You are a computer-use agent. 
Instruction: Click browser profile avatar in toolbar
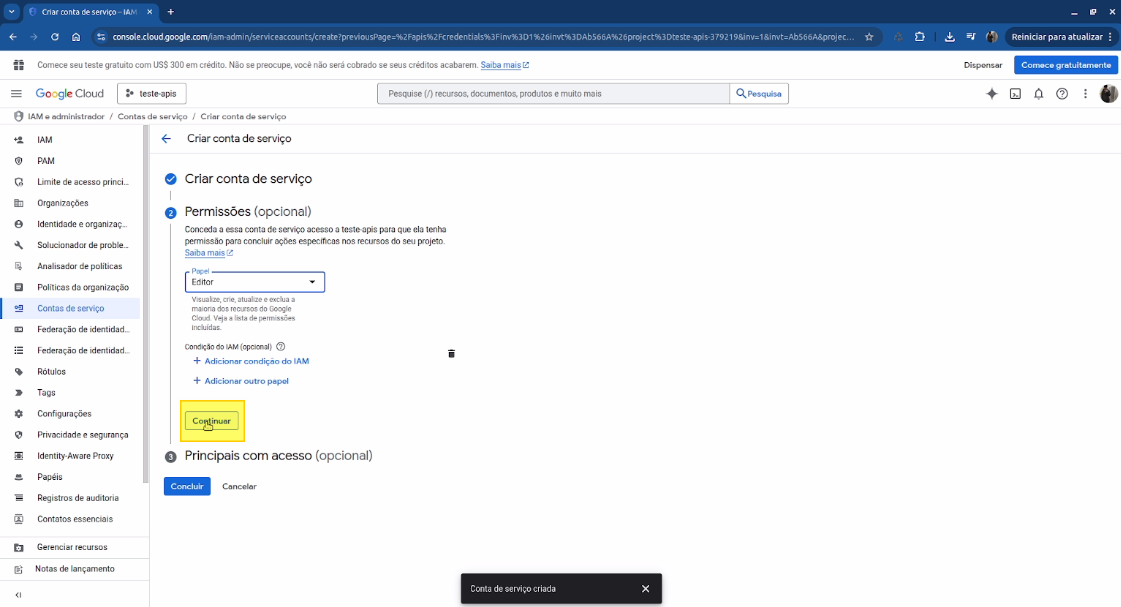tap(992, 36)
